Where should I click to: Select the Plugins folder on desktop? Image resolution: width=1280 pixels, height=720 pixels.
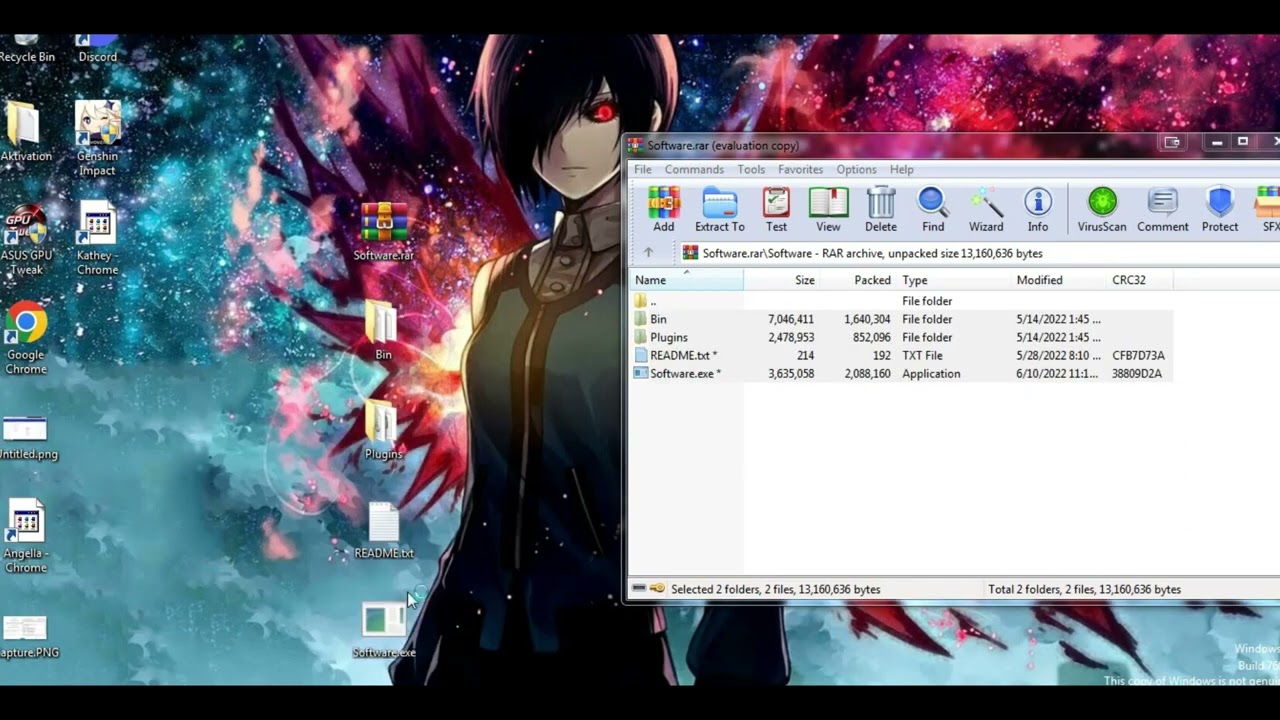tap(383, 430)
